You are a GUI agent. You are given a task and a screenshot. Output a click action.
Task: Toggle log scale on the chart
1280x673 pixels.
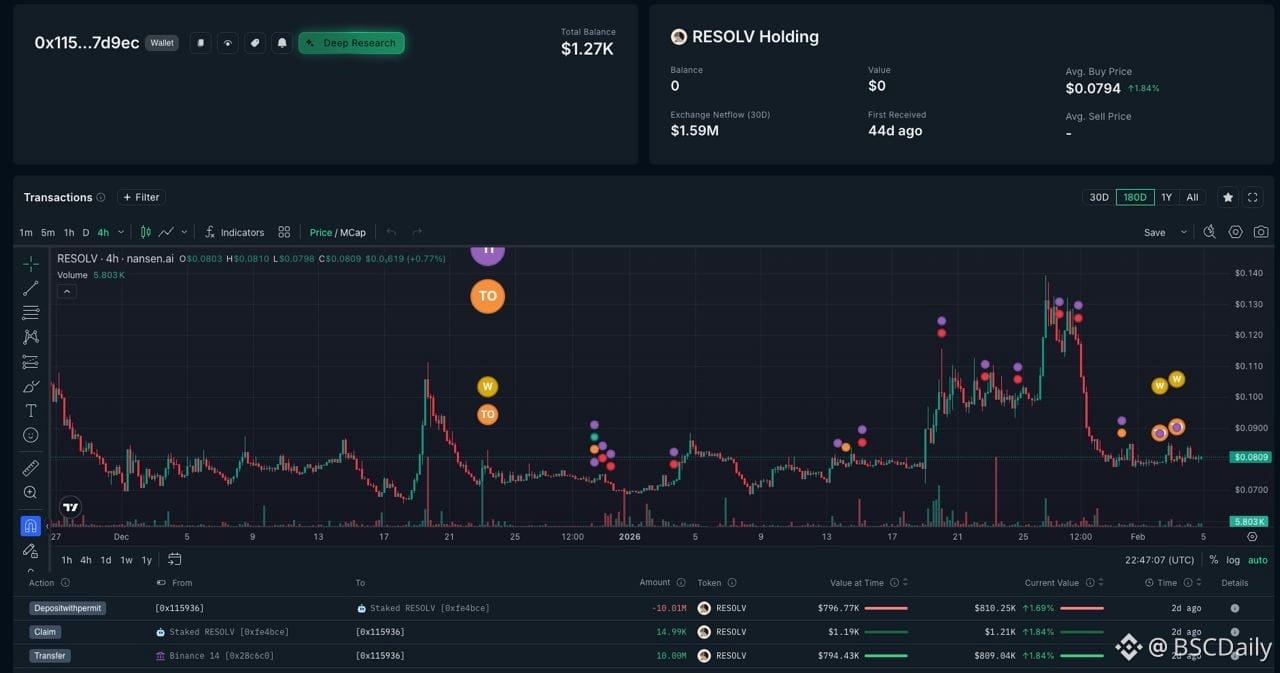[x=1233, y=560]
